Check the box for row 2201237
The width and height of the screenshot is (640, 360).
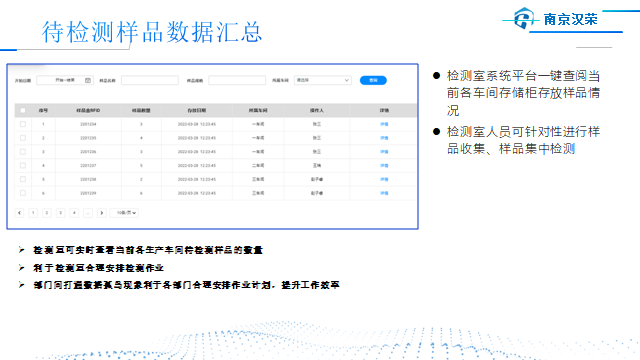click(x=23, y=165)
